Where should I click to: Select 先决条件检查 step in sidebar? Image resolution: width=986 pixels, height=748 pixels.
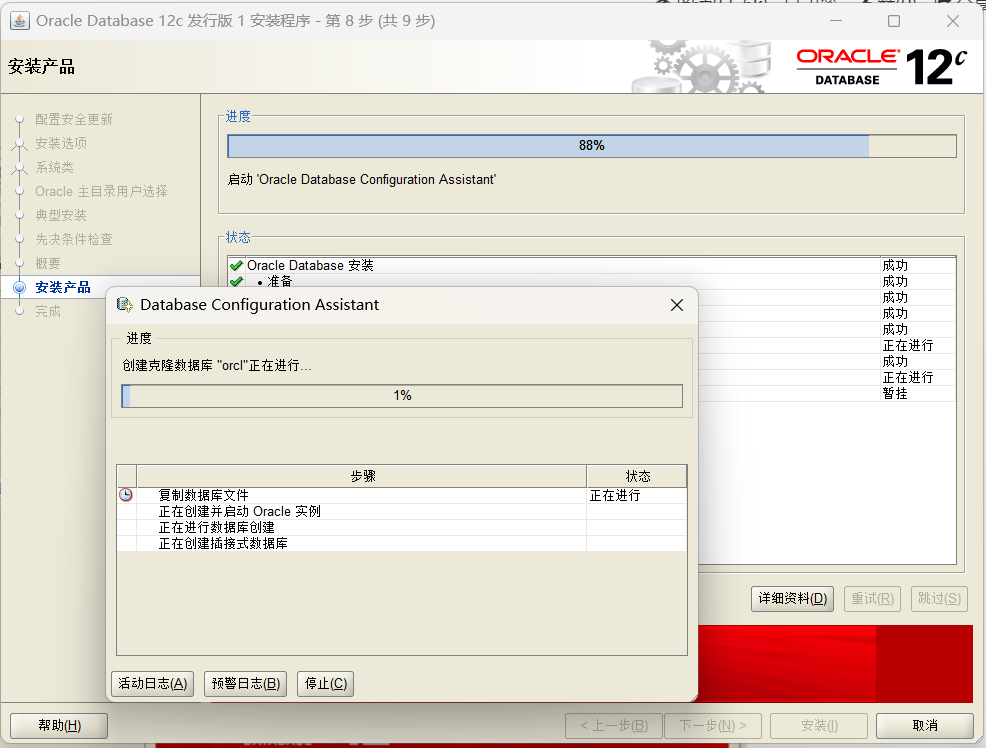74,239
